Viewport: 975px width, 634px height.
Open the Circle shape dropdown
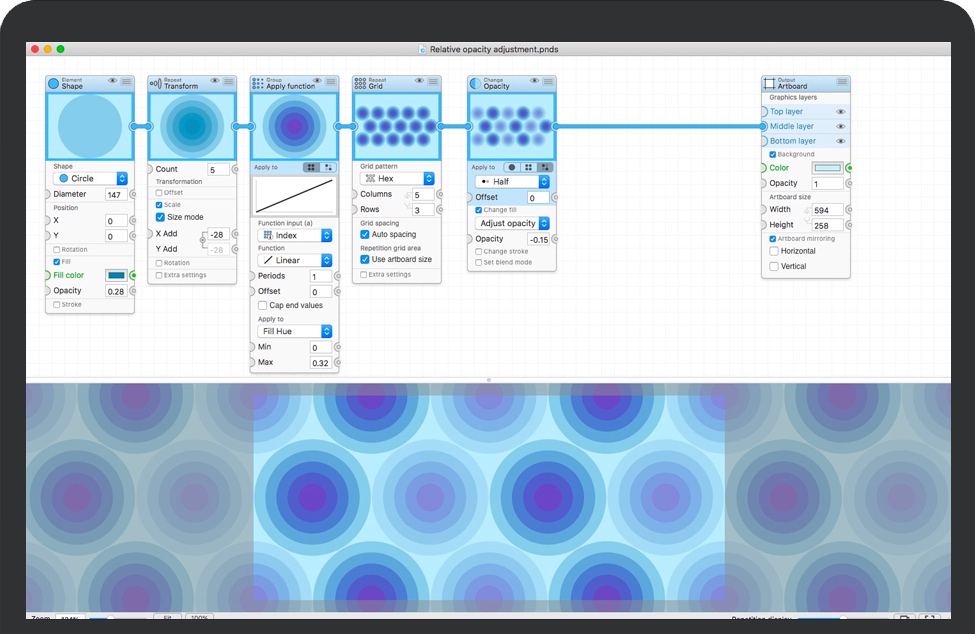[90, 178]
